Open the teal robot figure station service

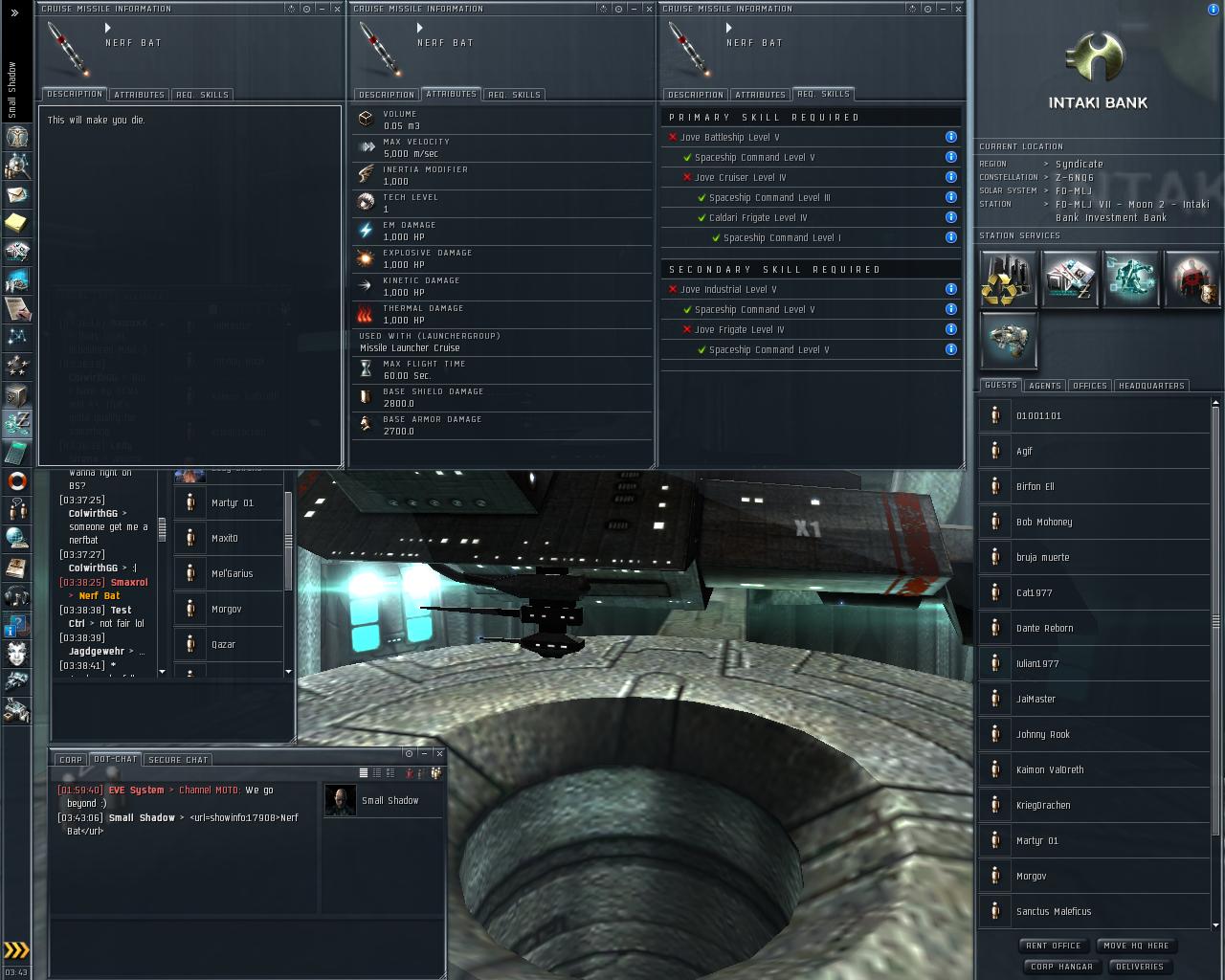pyautogui.click(x=1131, y=279)
